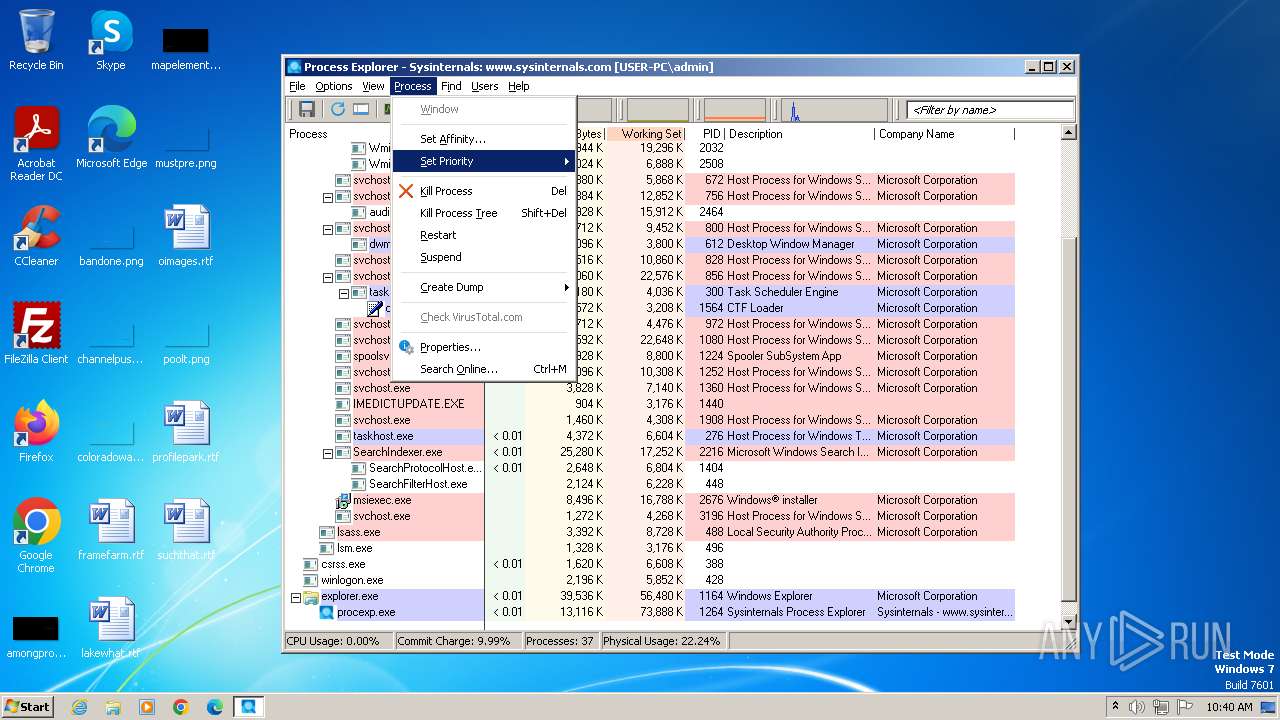Collapse the SearchIndexer.exe tree node
The height and width of the screenshot is (720, 1280).
click(x=327, y=453)
